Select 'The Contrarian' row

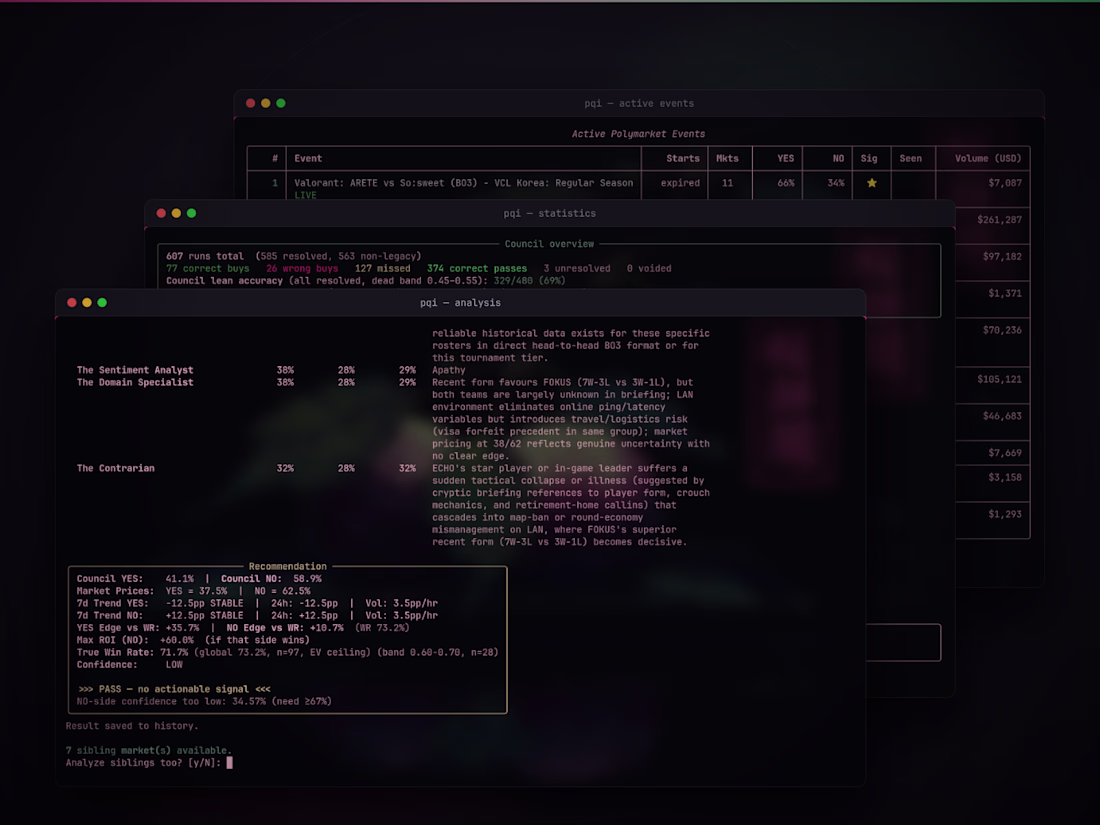(x=393, y=505)
